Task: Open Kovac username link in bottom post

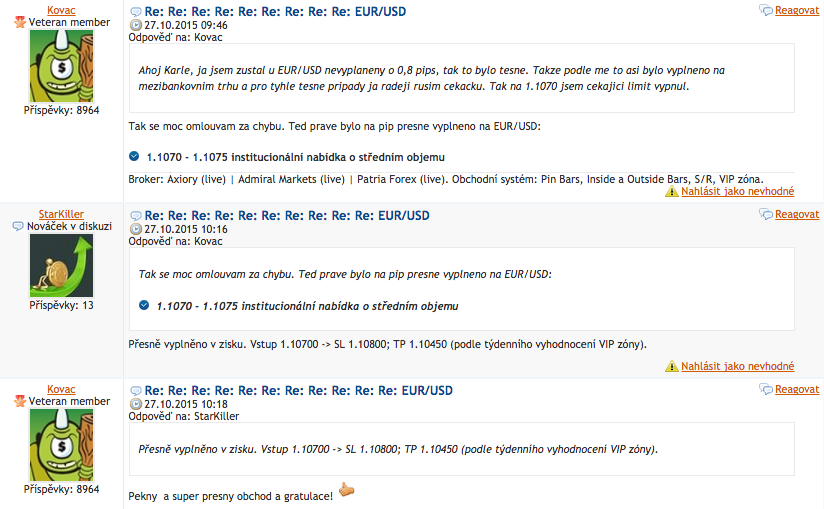Action: click(61, 389)
